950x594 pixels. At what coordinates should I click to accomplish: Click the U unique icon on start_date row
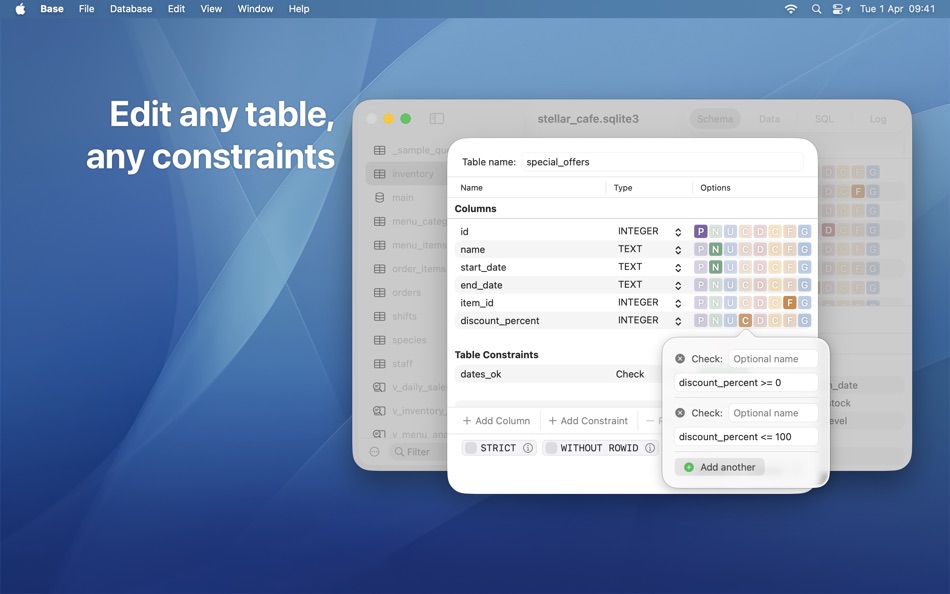730,267
